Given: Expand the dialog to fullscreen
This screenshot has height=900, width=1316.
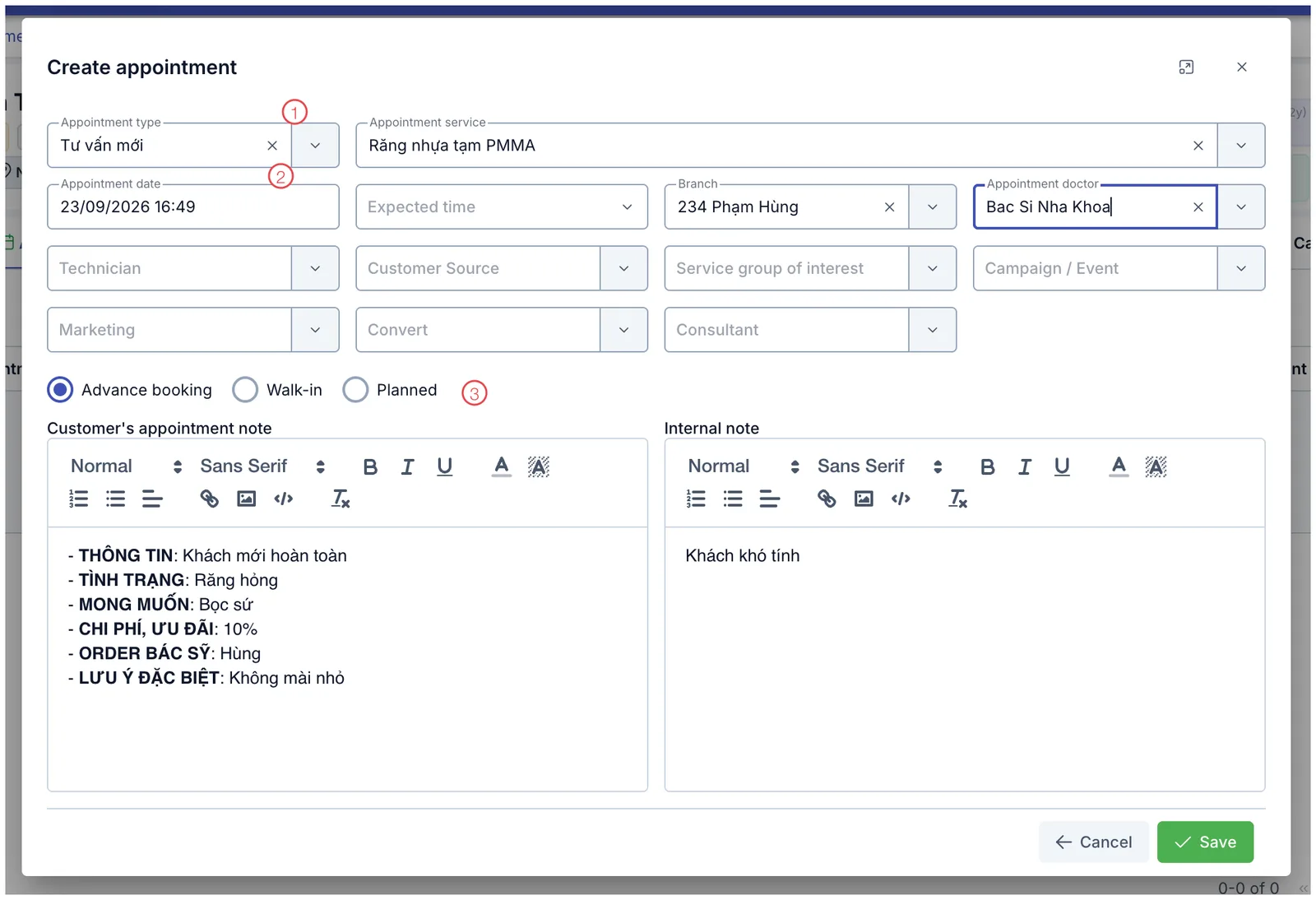Looking at the screenshot, I should coord(1186,67).
